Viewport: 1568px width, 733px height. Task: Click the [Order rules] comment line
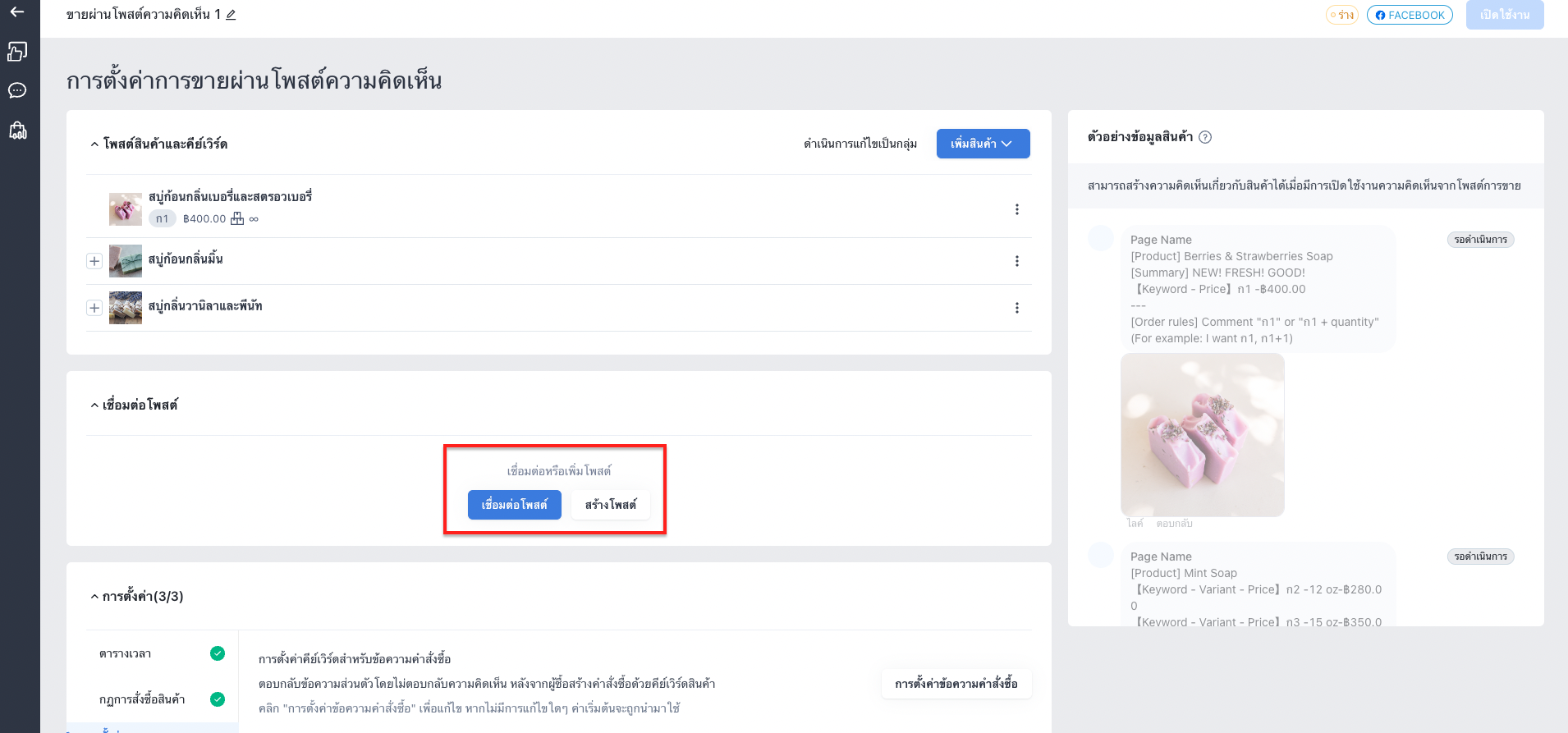click(1254, 322)
